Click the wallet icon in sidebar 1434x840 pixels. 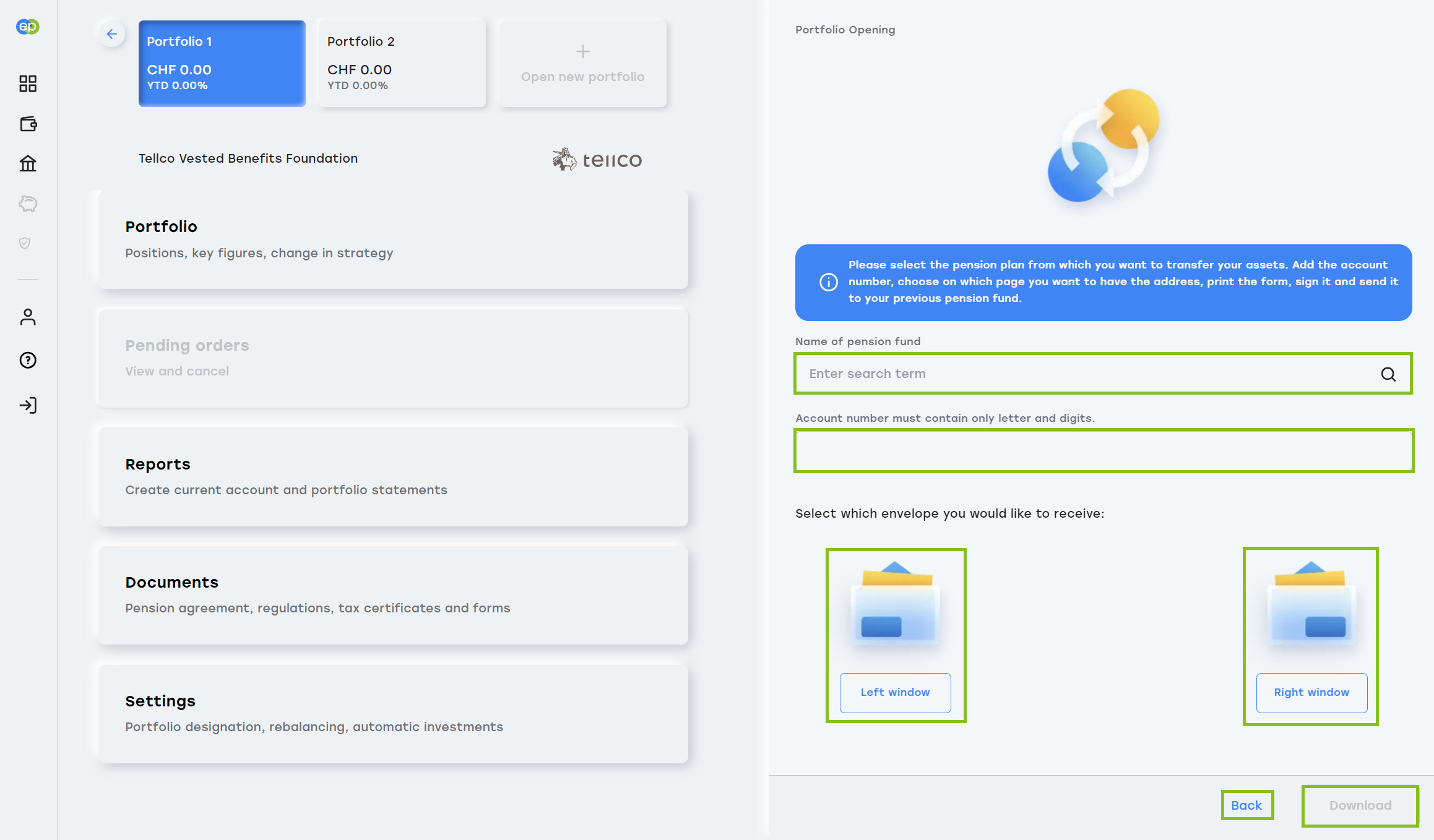28,124
